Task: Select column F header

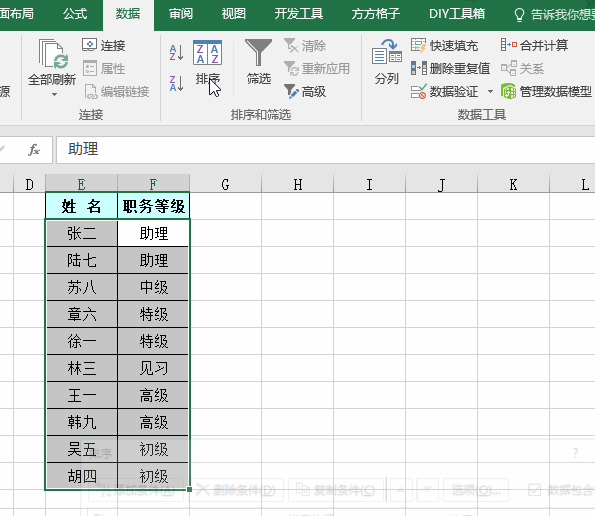Action: coord(153,184)
